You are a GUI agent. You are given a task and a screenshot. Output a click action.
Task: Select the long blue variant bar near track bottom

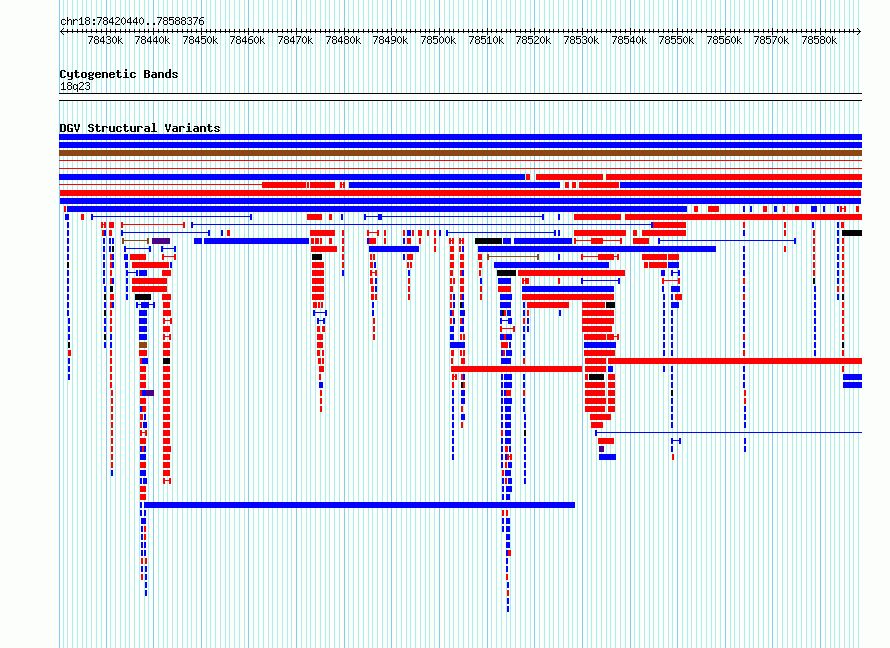(x=359, y=505)
